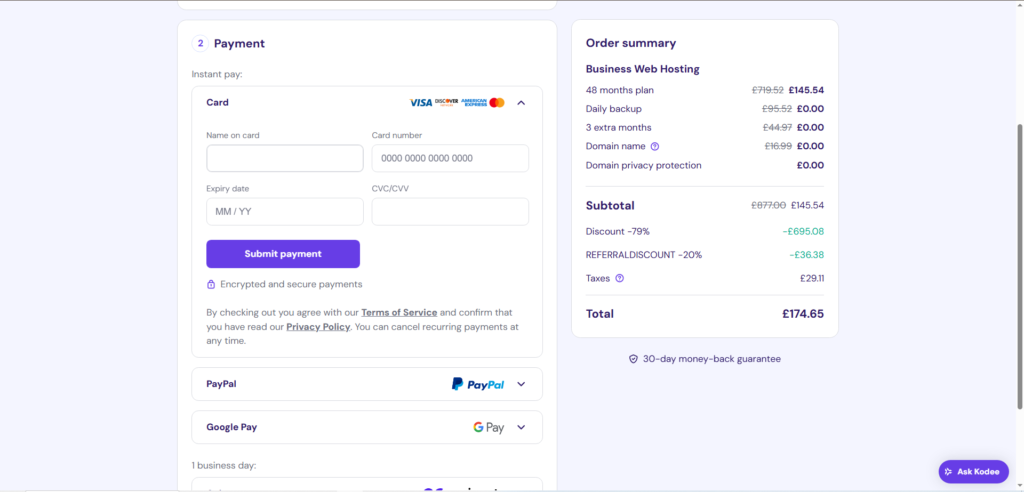Click the Submit payment button
1024x492 pixels.
[283, 254]
